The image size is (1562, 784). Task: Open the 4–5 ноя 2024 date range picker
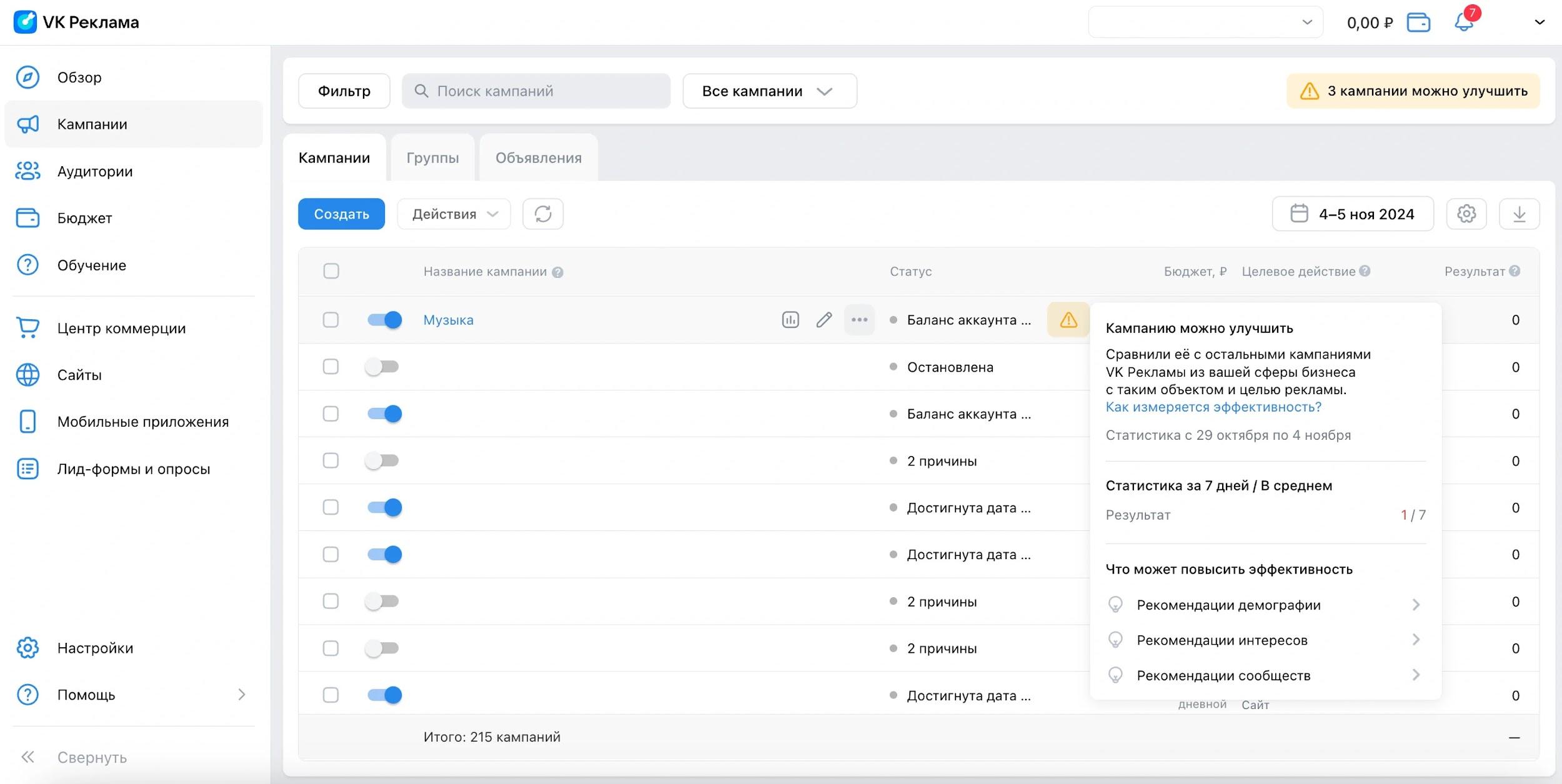point(1353,214)
